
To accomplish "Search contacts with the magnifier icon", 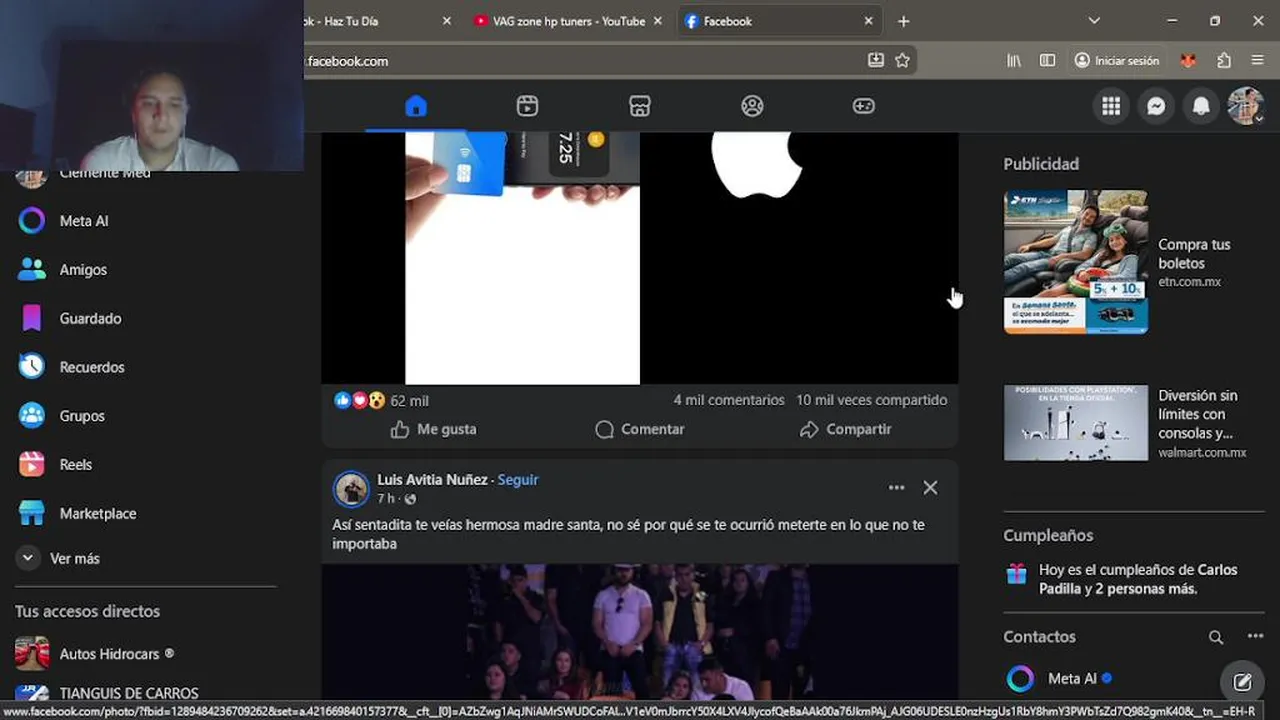I will 1216,637.
